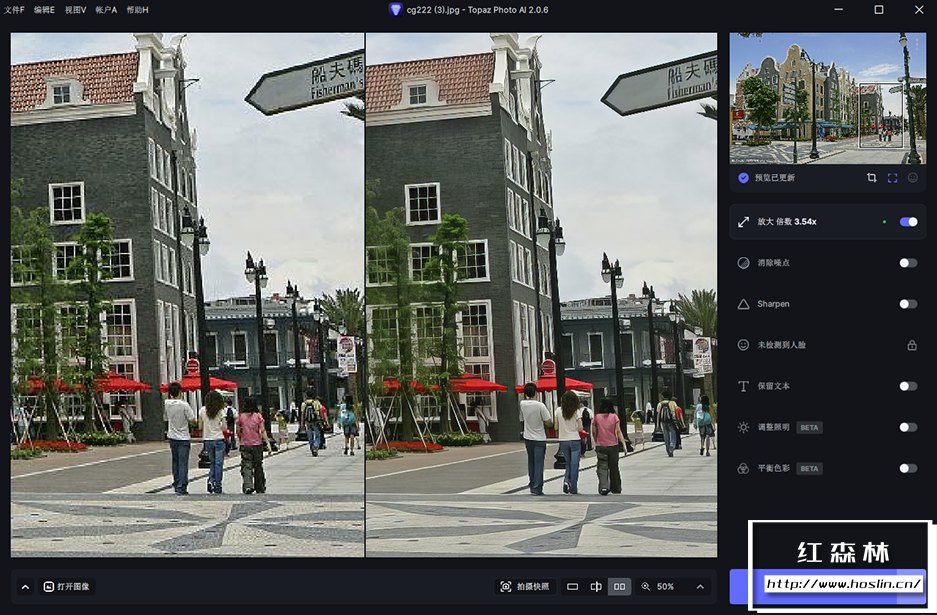Open the 编辑E menu

pos(44,10)
